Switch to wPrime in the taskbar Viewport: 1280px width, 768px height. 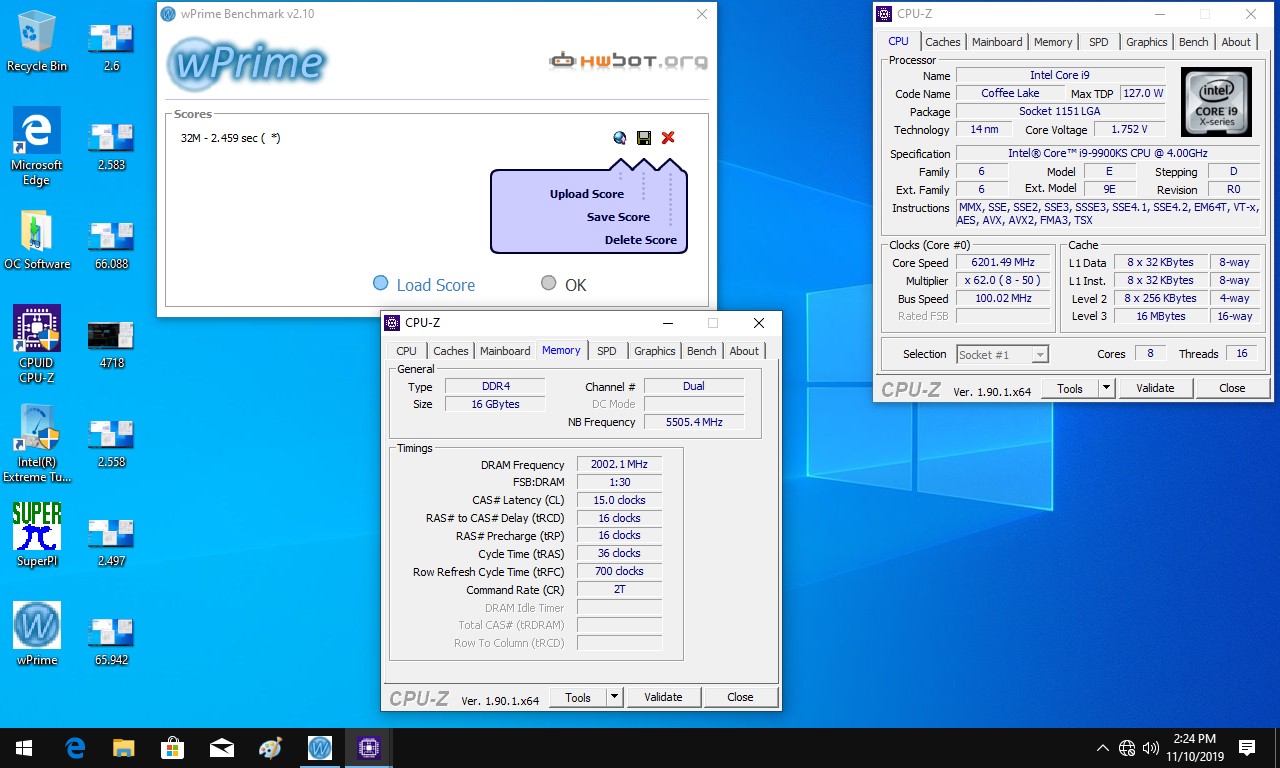[320, 748]
